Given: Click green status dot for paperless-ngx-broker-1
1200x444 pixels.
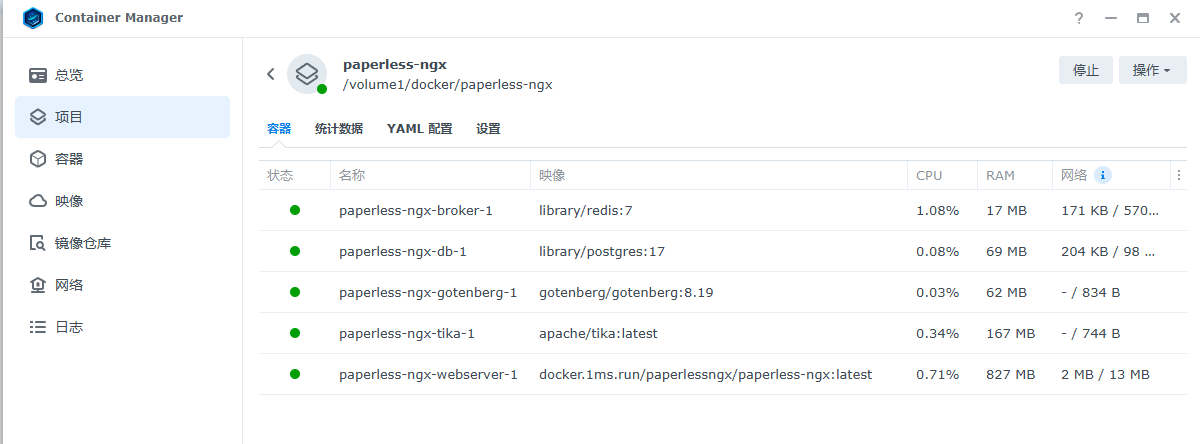Looking at the screenshot, I should [295, 210].
